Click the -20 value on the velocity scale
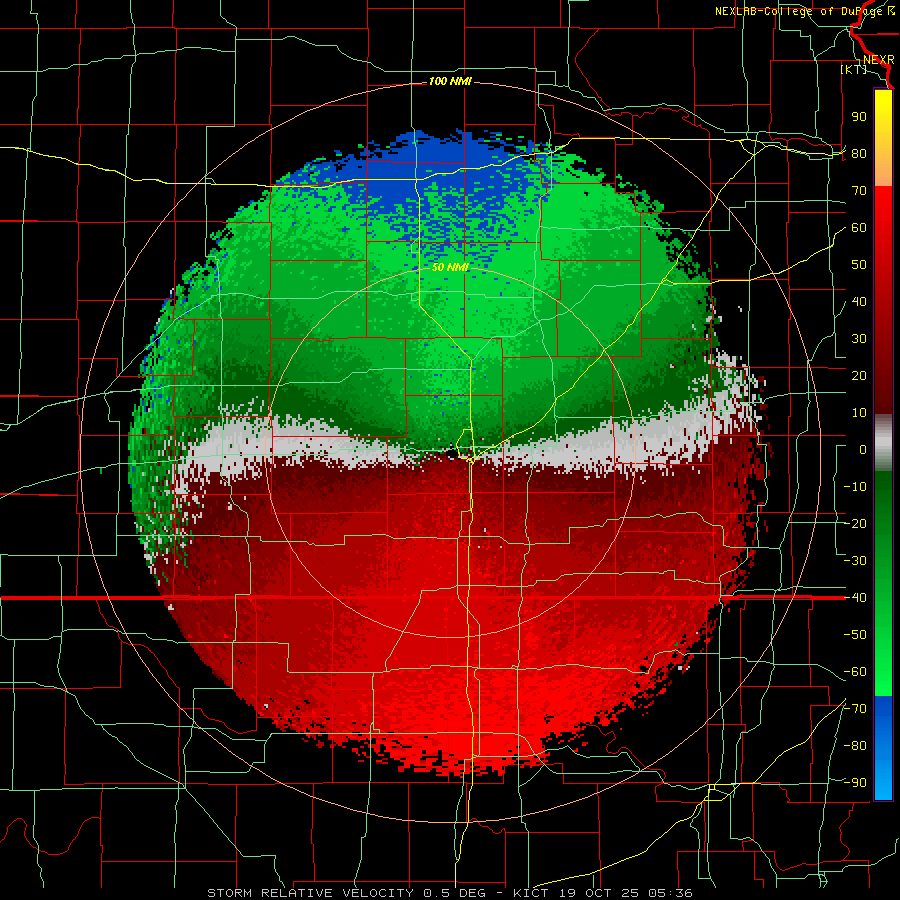The image size is (900, 900). [x=855, y=523]
